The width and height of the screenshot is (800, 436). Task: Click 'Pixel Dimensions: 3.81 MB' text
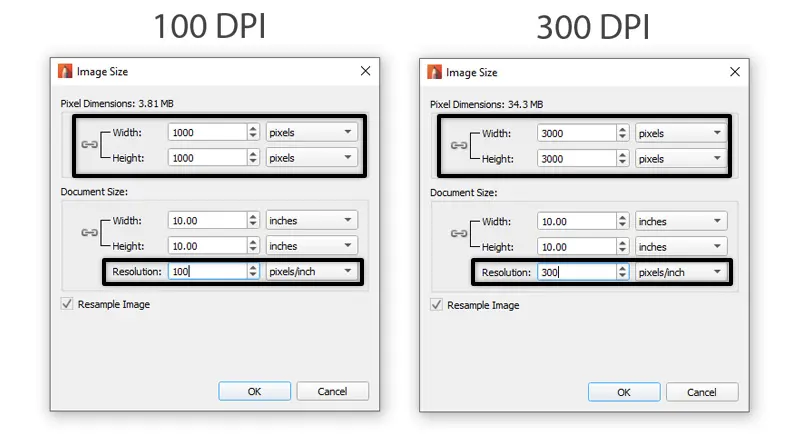point(117,104)
